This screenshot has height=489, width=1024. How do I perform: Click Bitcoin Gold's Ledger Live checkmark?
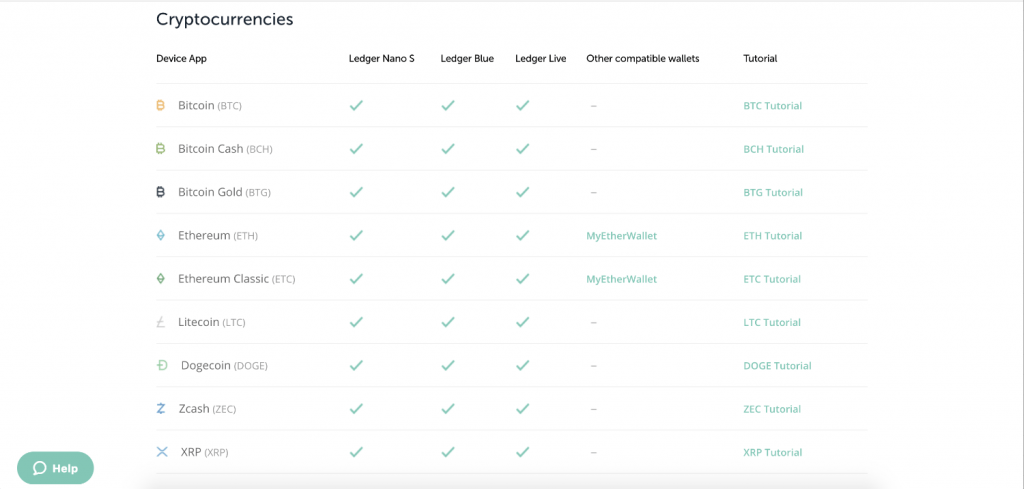click(522, 192)
